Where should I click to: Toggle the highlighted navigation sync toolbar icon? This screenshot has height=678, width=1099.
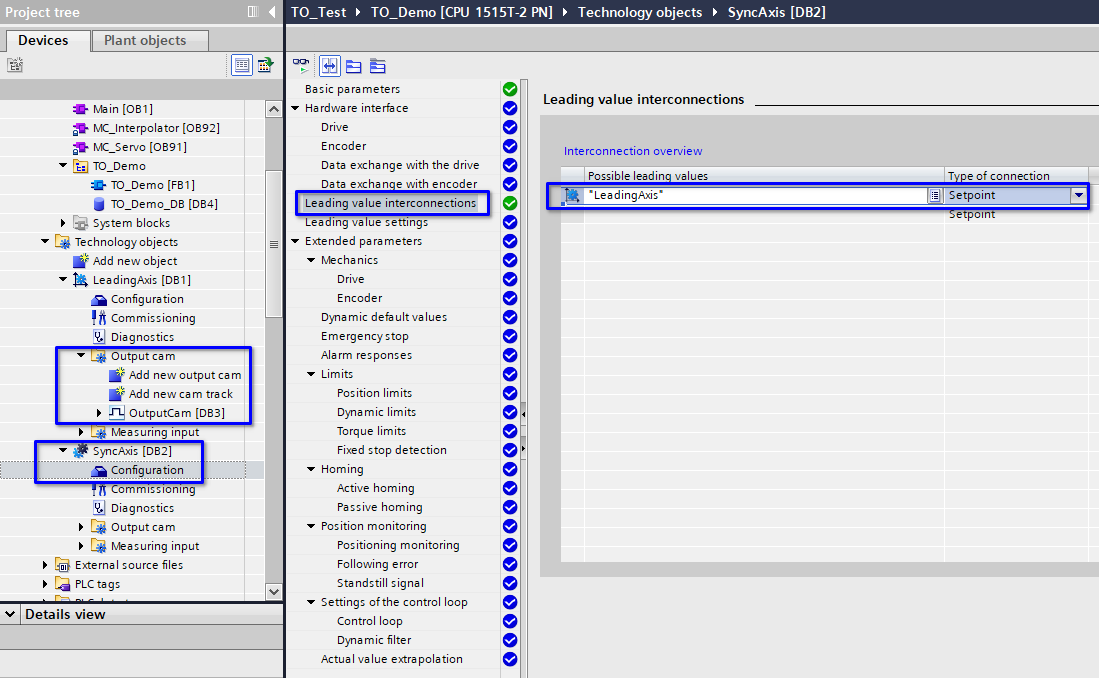point(329,66)
